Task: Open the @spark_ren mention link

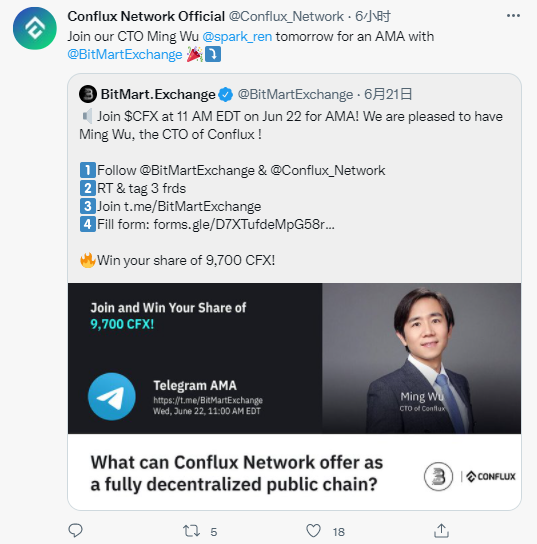Action: point(237,36)
